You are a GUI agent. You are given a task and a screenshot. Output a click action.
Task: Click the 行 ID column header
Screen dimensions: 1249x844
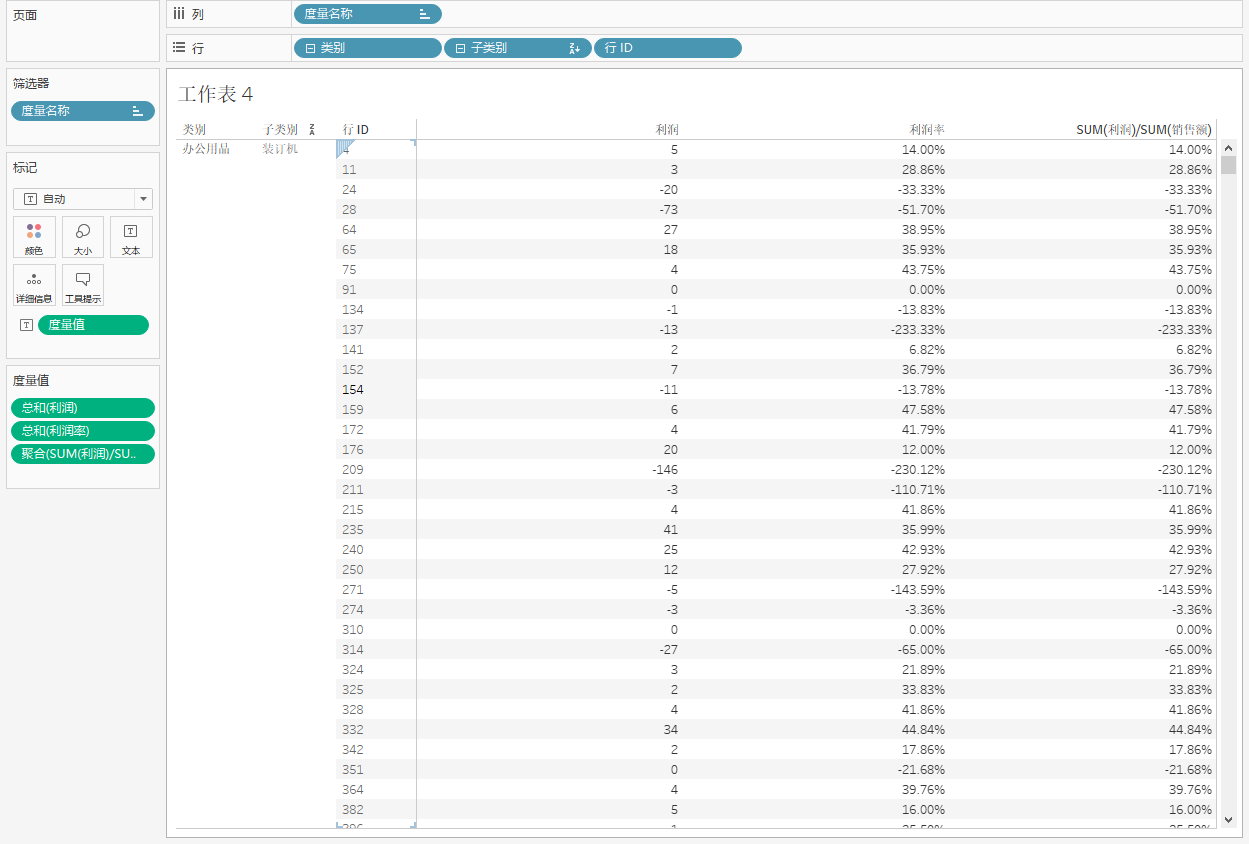pos(355,130)
